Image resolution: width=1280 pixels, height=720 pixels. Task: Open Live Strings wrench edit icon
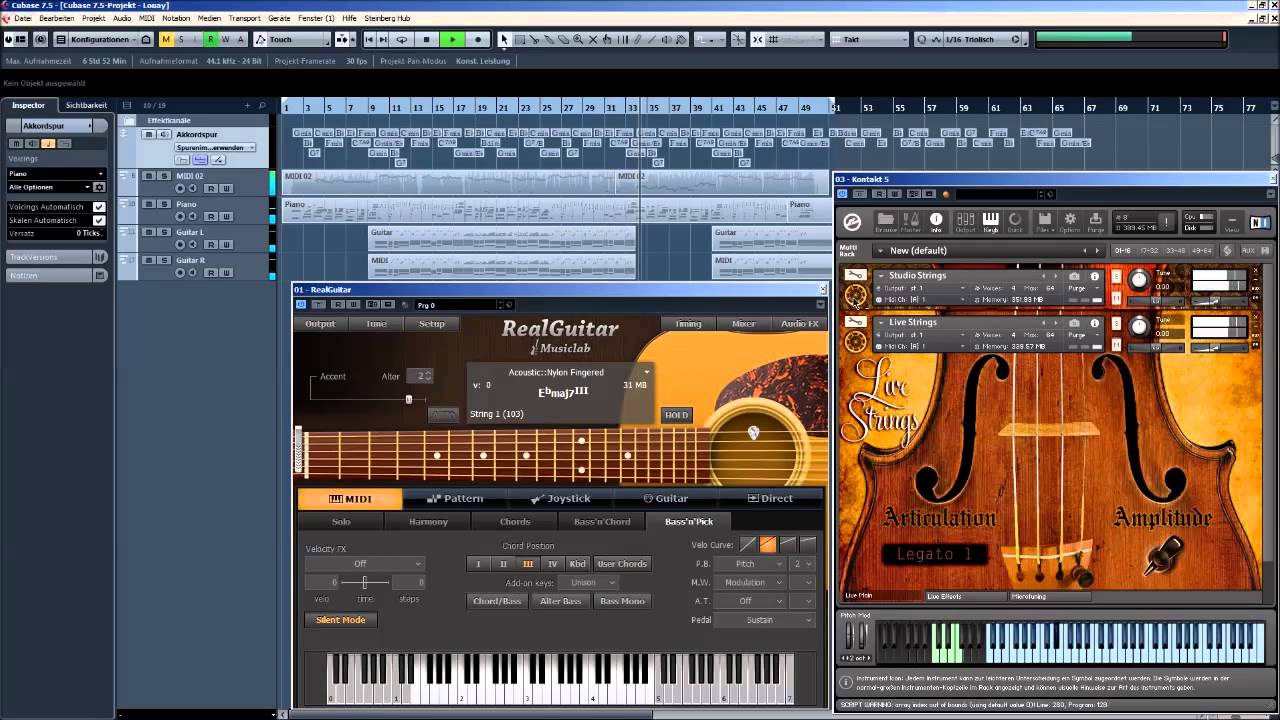coord(855,322)
